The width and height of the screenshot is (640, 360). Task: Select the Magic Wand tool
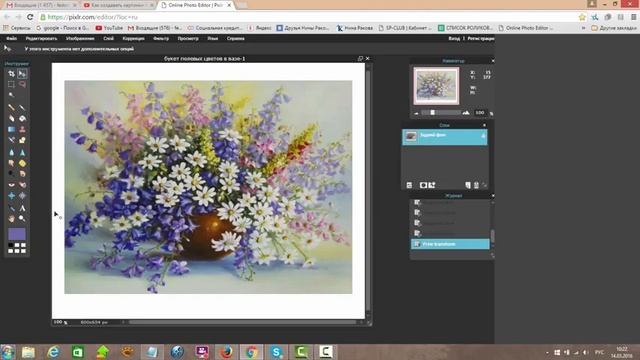coord(11,95)
